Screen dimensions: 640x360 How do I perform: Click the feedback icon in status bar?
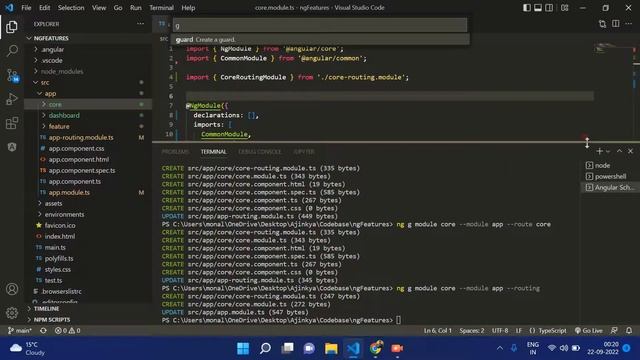pyautogui.click(x=614, y=330)
